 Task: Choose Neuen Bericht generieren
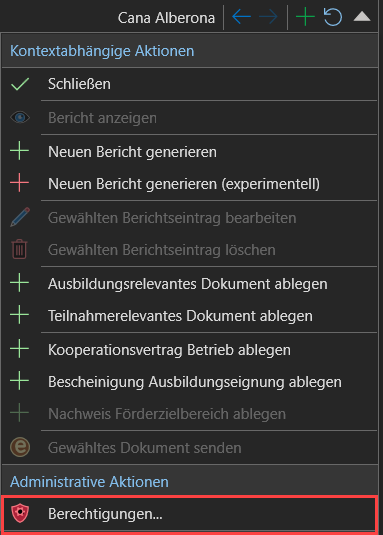[190, 152]
